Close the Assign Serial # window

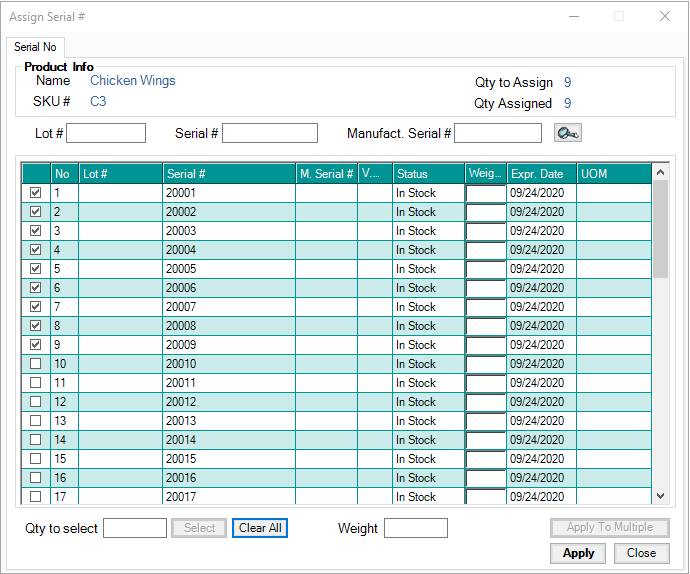click(x=664, y=16)
